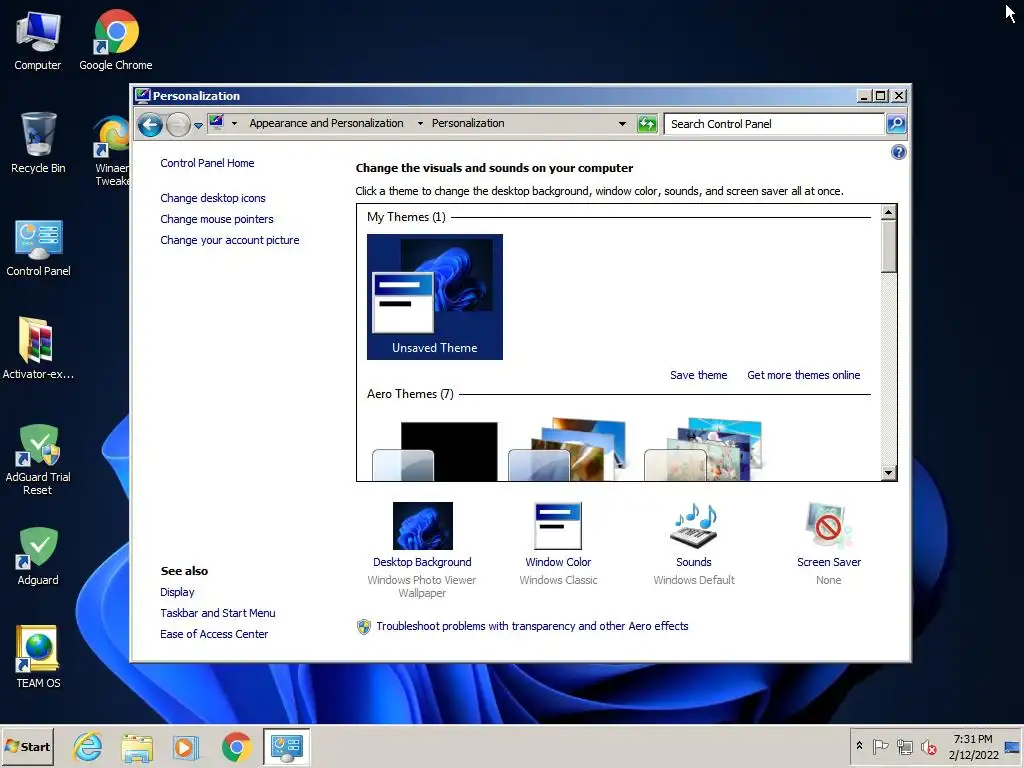Select the Unsaved Theme thumbnail

(435, 296)
